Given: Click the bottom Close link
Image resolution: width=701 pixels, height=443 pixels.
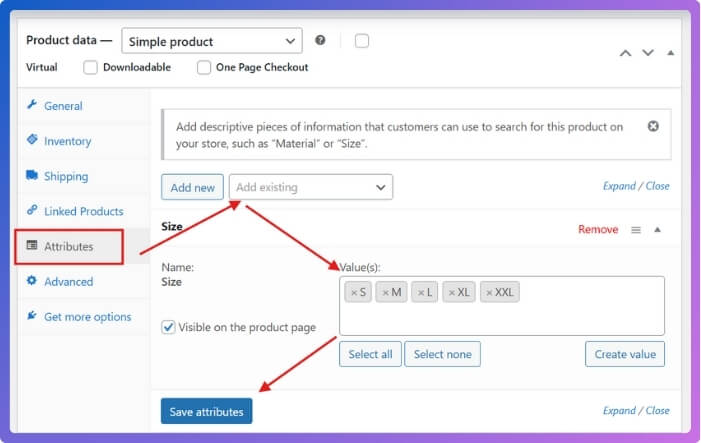Looking at the screenshot, I should pyautogui.click(x=657, y=410).
